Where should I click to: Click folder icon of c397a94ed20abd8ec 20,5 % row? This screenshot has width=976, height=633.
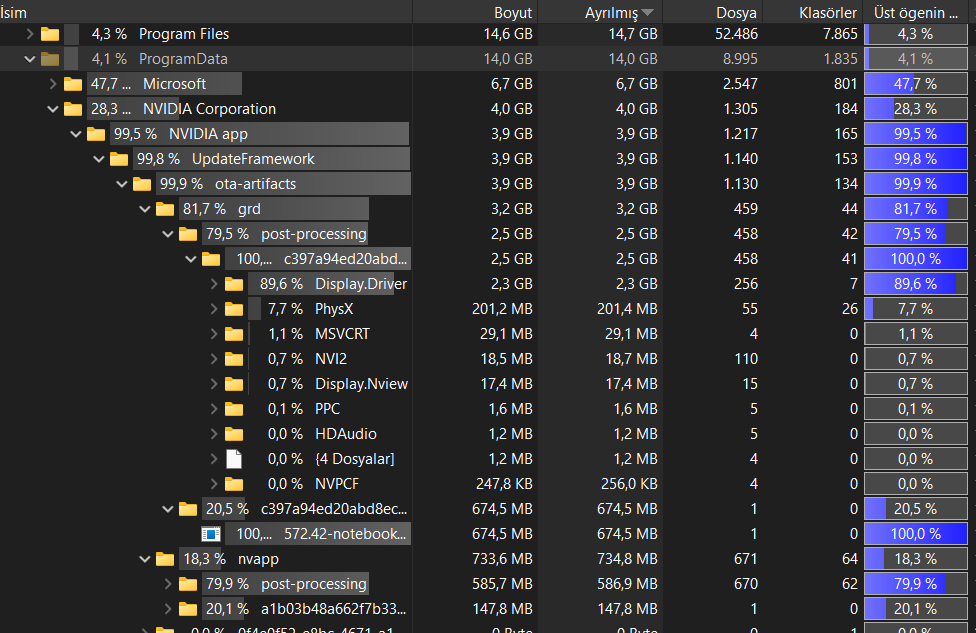188,509
